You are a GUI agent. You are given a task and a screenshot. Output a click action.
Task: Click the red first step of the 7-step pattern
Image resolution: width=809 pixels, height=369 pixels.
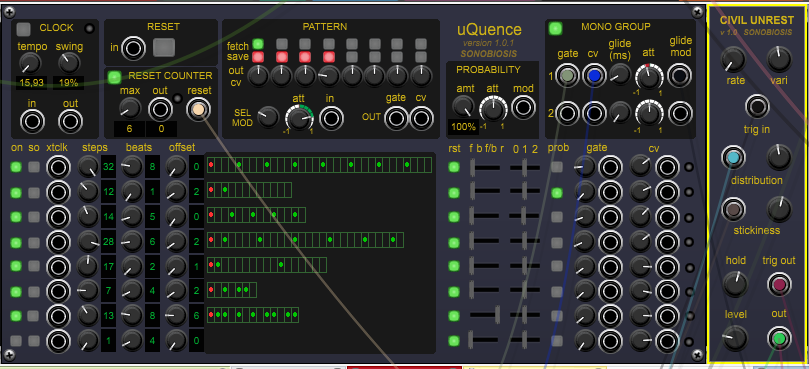click(x=211, y=290)
